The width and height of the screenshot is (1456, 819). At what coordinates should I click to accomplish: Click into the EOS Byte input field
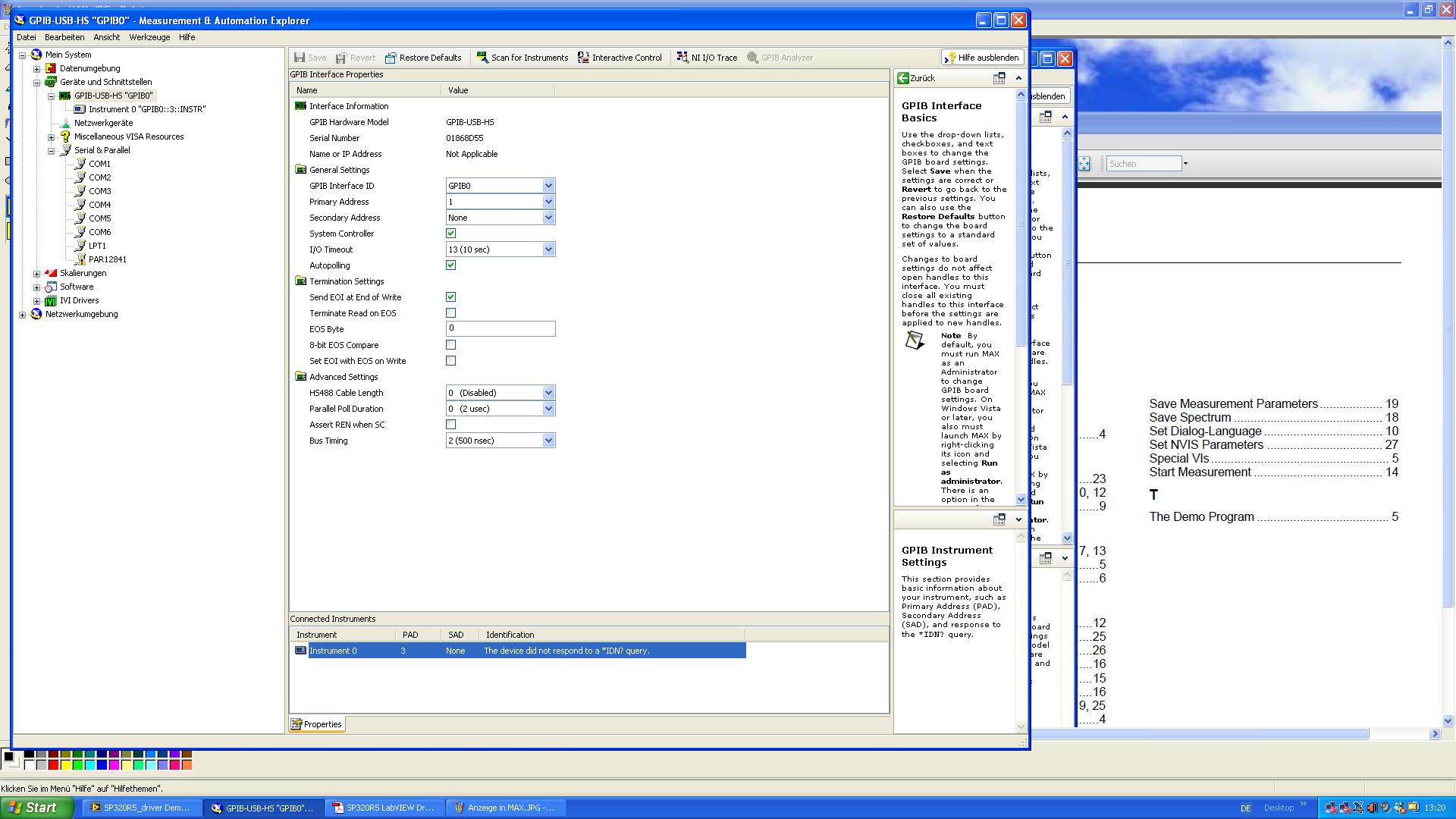[500, 328]
